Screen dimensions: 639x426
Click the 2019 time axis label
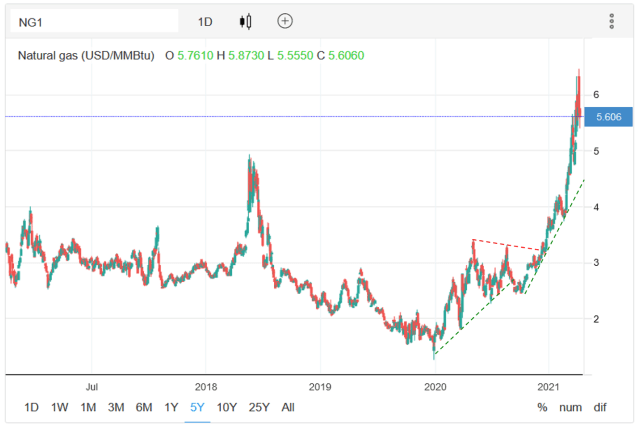pos(320,386)
